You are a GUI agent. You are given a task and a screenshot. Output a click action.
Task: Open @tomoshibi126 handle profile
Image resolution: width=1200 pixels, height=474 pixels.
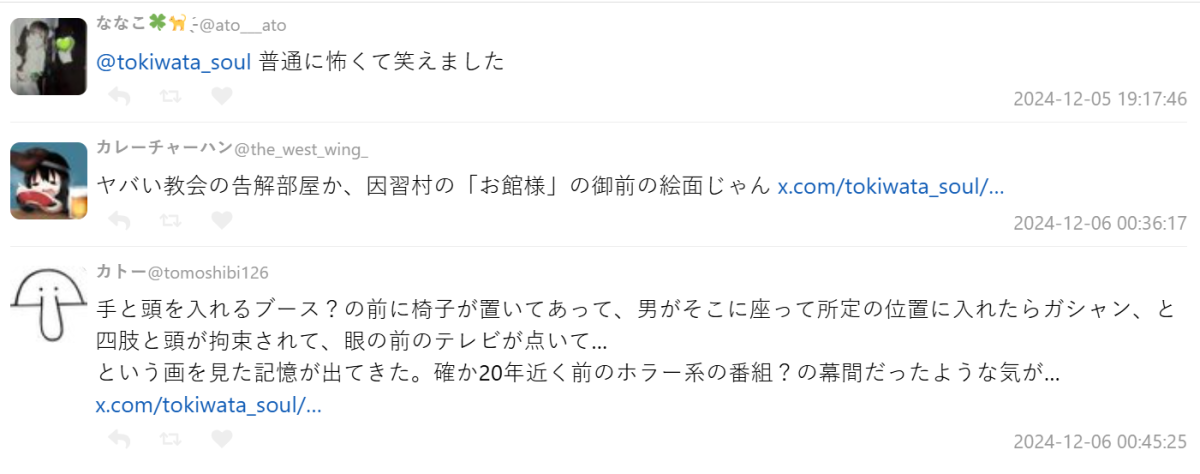pyautogui.click(x=208, y=273)
